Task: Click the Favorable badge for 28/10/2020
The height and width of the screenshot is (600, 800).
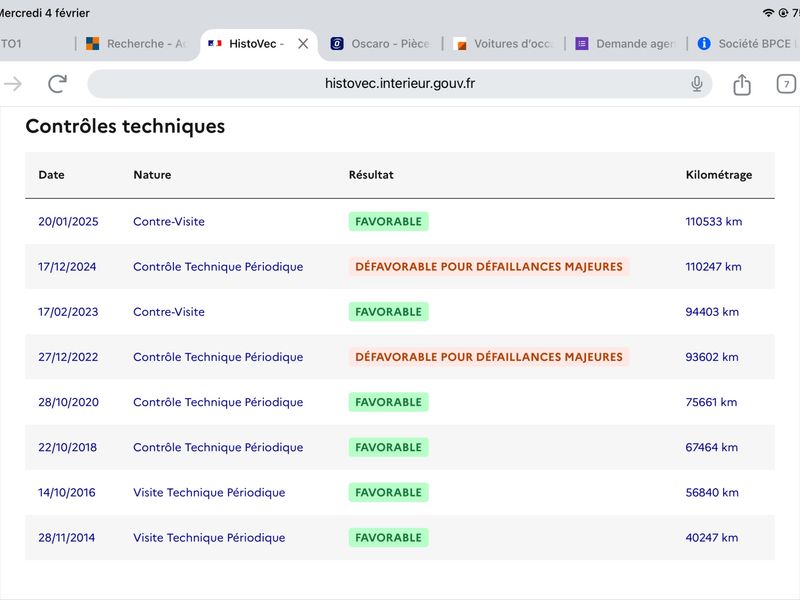Action: (388, 402)
